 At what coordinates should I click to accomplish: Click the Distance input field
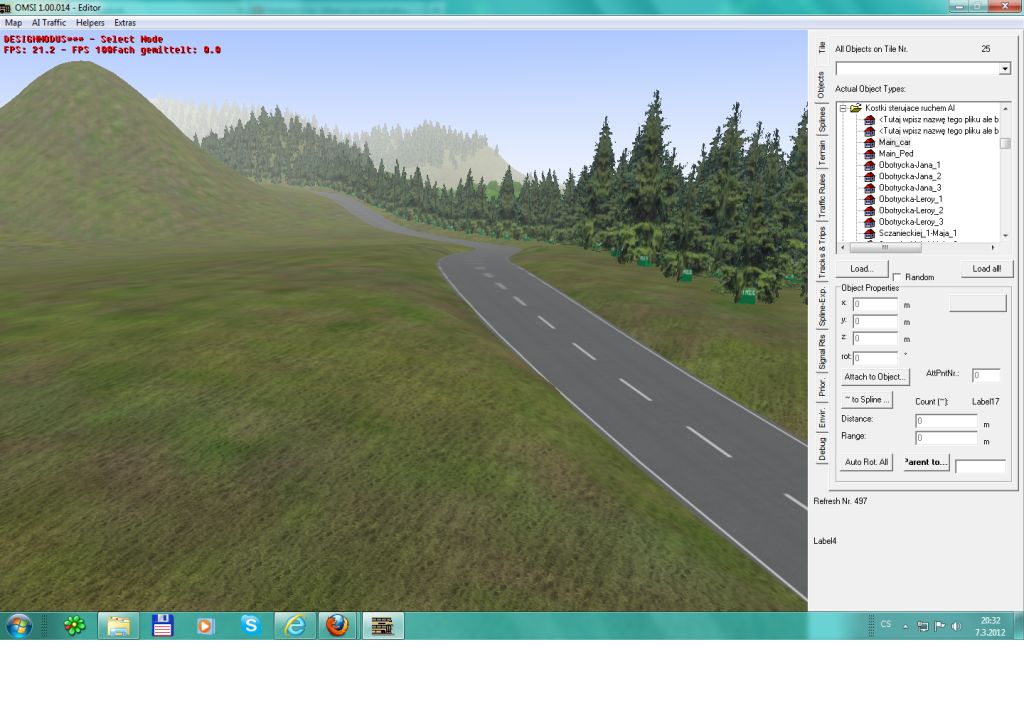pyautogui.click(x=946, y=421)
